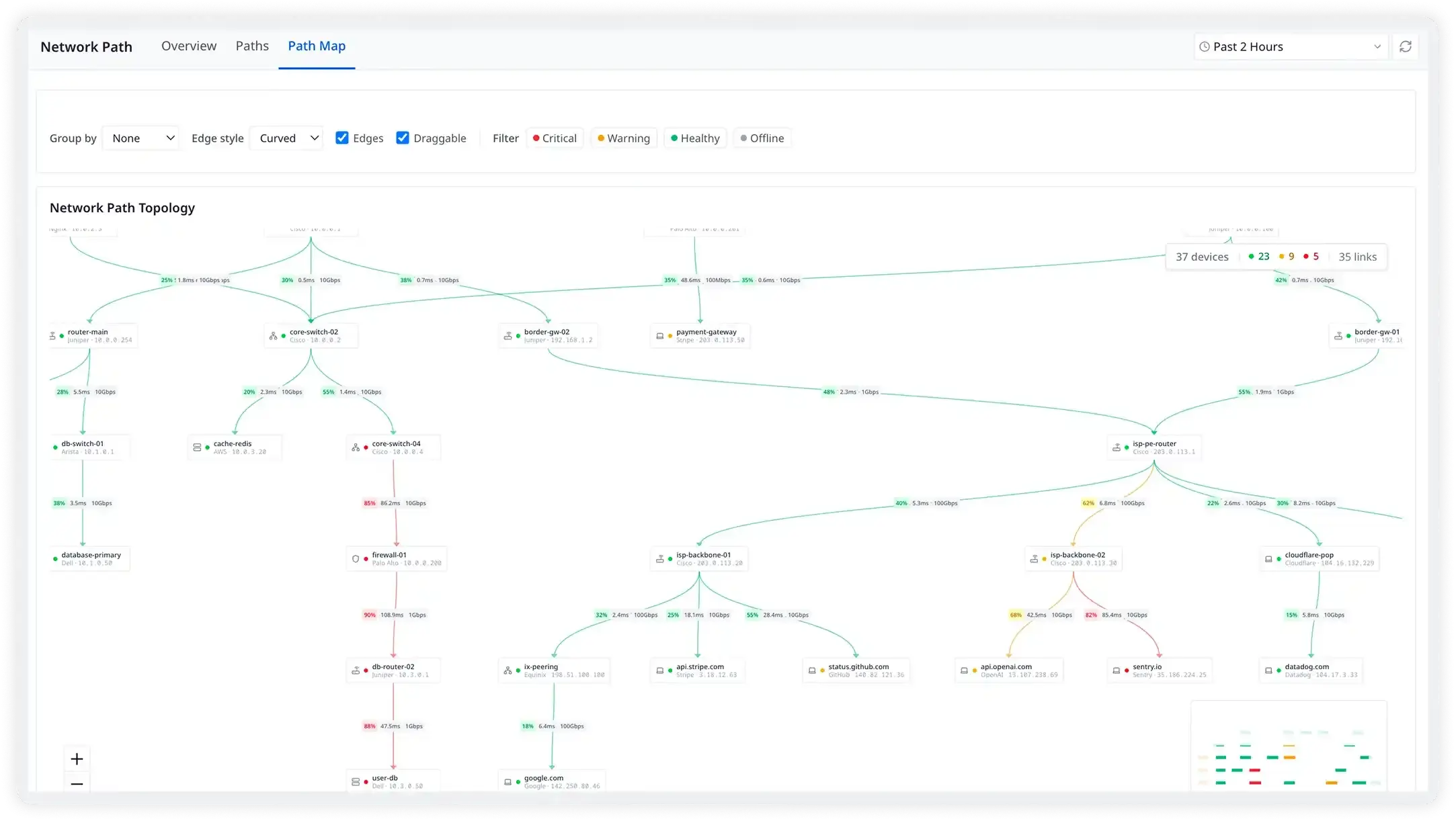Click the Offline filter
Screen dimensions: 1456x821
[762, 138]
